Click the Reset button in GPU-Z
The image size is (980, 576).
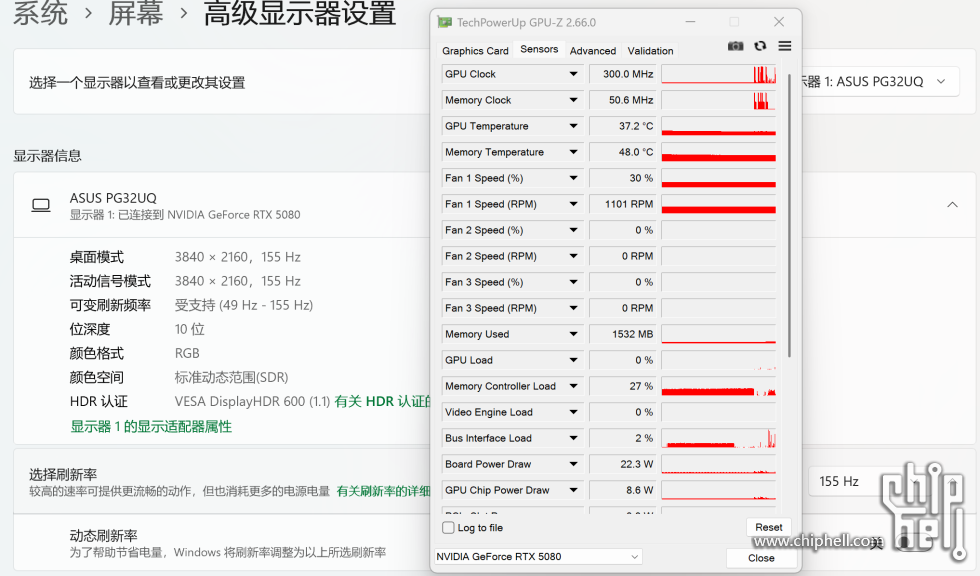[769, 527]
